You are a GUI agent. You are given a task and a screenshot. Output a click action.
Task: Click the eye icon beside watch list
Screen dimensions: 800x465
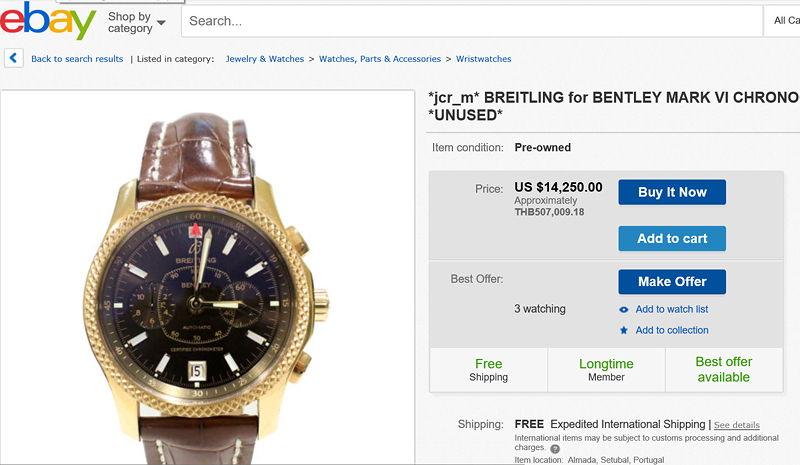[x=624, y=310]
